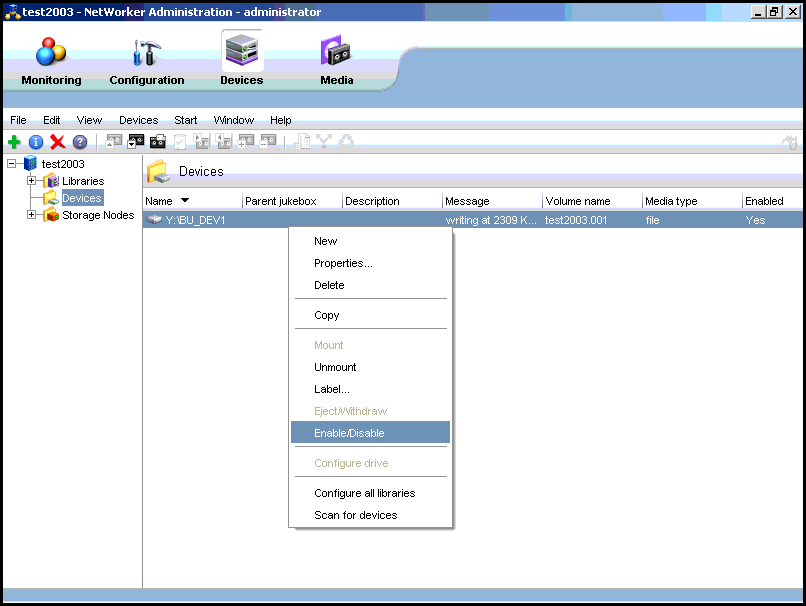
Task: Expand the Storage Nodes tree node
Action: click(31, 215)
